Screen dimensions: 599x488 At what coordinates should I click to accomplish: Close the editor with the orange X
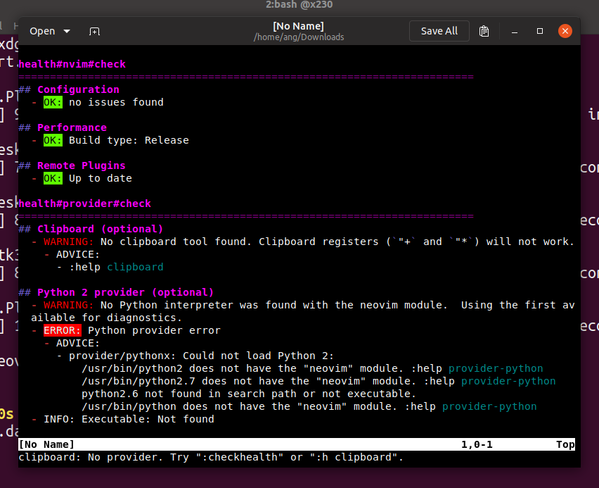coord(565,31)
